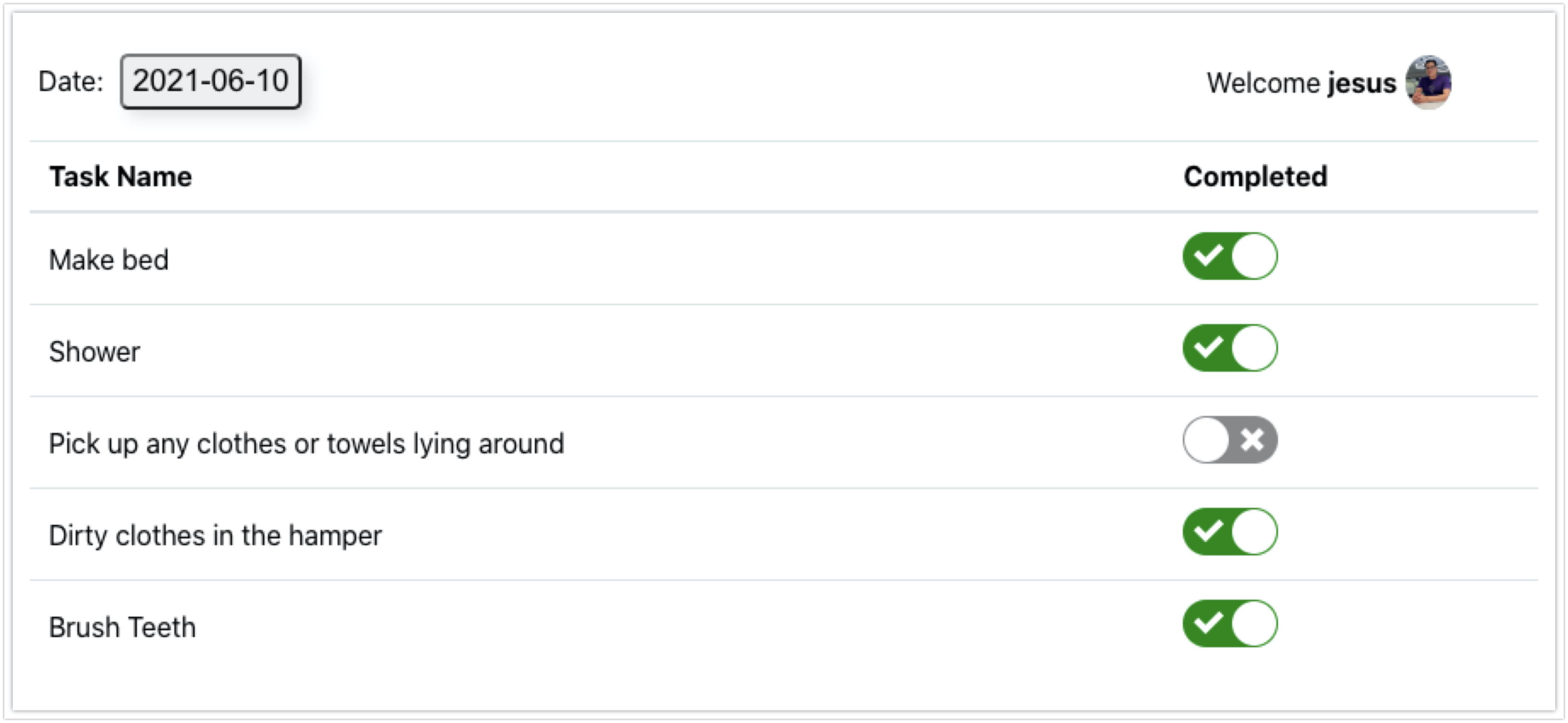Select the Pick up any clothes task text
Viewport: 1568px width, 723px height.
(x=306, y=444)
